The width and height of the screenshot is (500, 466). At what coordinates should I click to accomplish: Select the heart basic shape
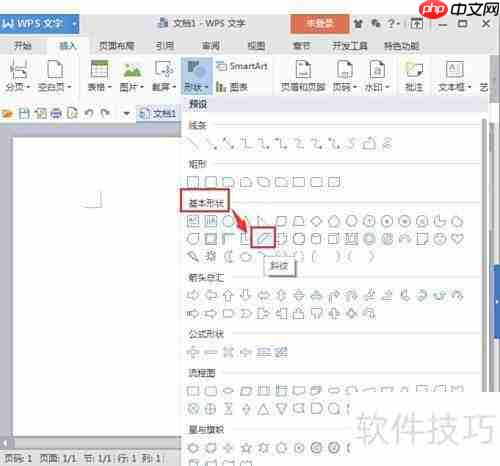pyautogui.click(x=457, y=239)
